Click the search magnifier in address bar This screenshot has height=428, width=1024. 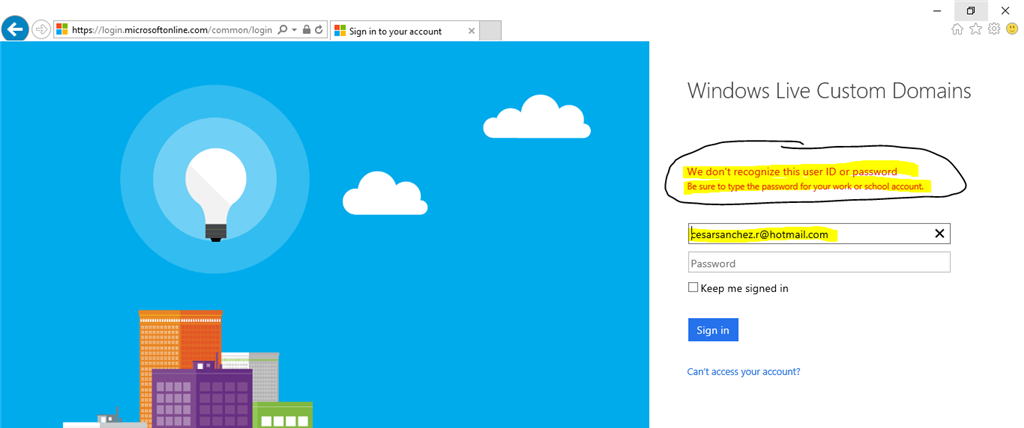click(x=283, y=29)
